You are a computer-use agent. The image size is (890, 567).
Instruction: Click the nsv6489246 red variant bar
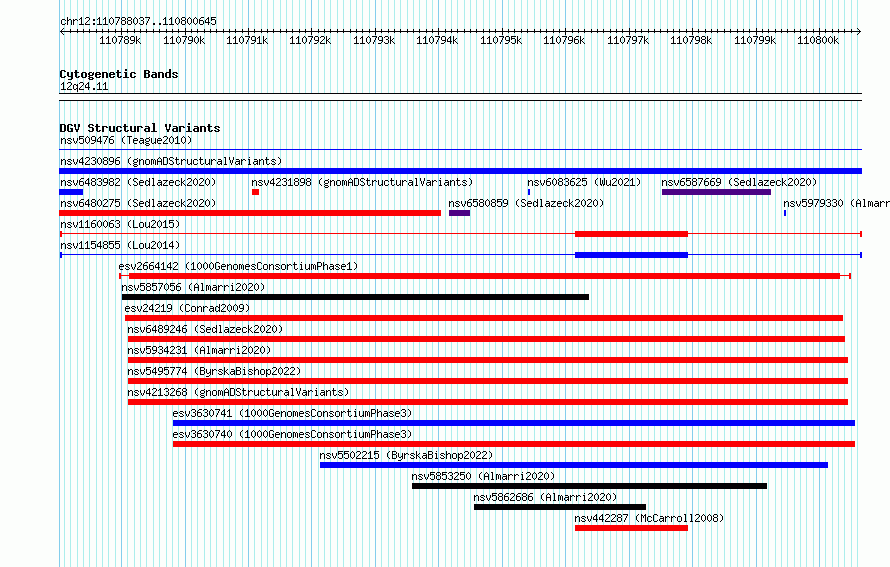pyautogui.click(x=486, y=339)
